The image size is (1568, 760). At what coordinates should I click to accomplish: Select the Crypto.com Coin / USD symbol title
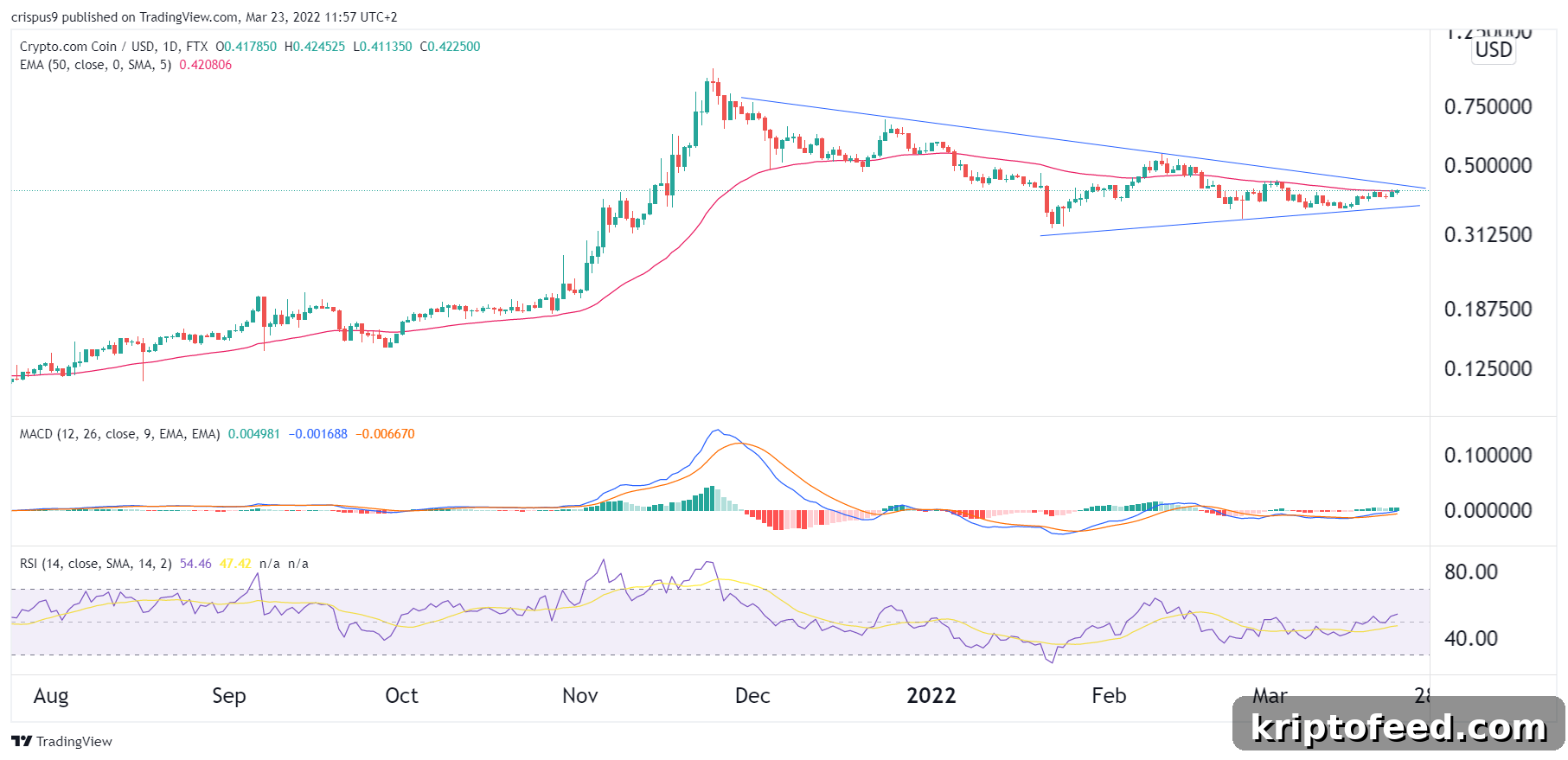[113, 47]
